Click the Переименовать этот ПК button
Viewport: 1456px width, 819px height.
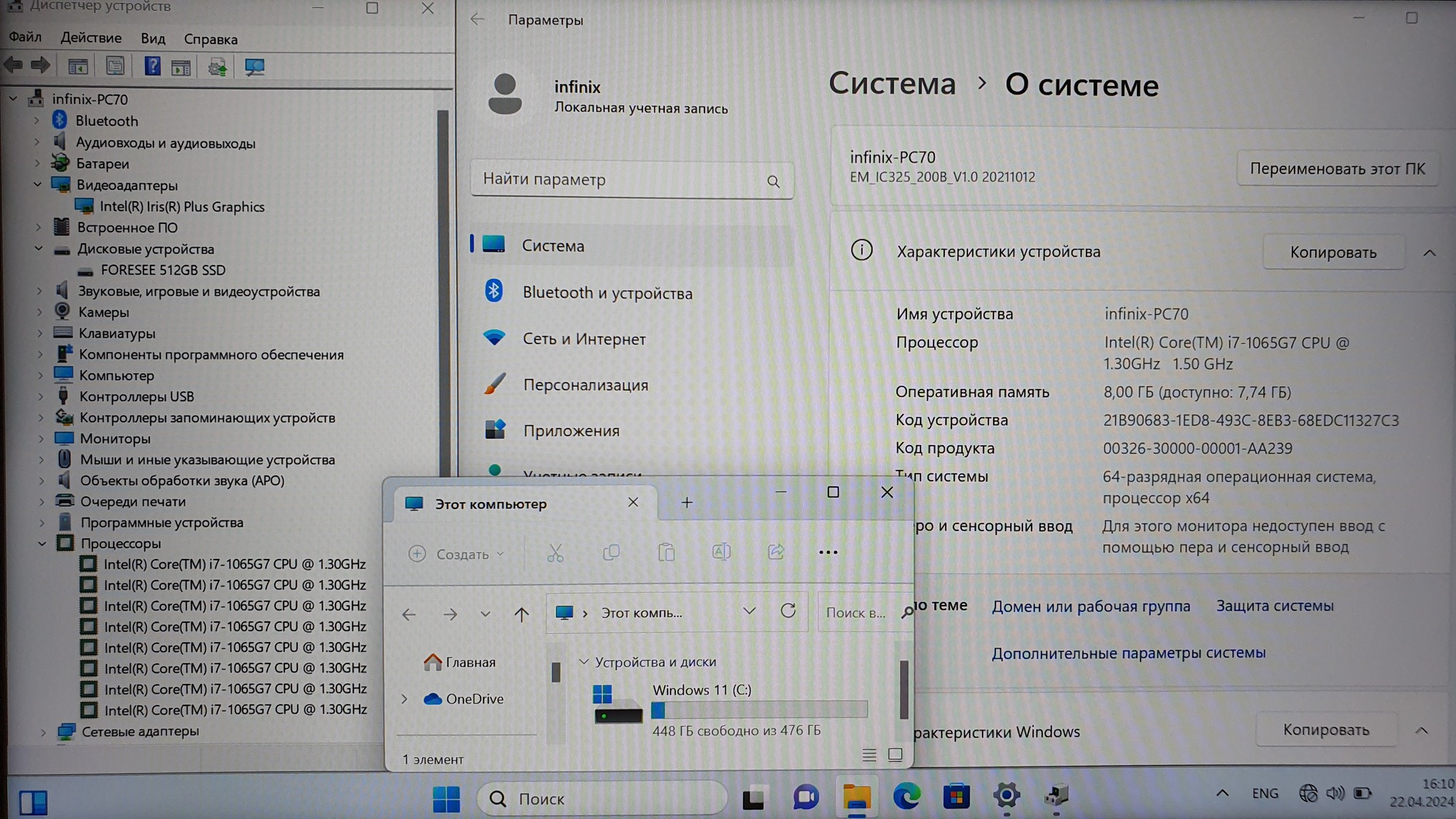[1337, 169]
